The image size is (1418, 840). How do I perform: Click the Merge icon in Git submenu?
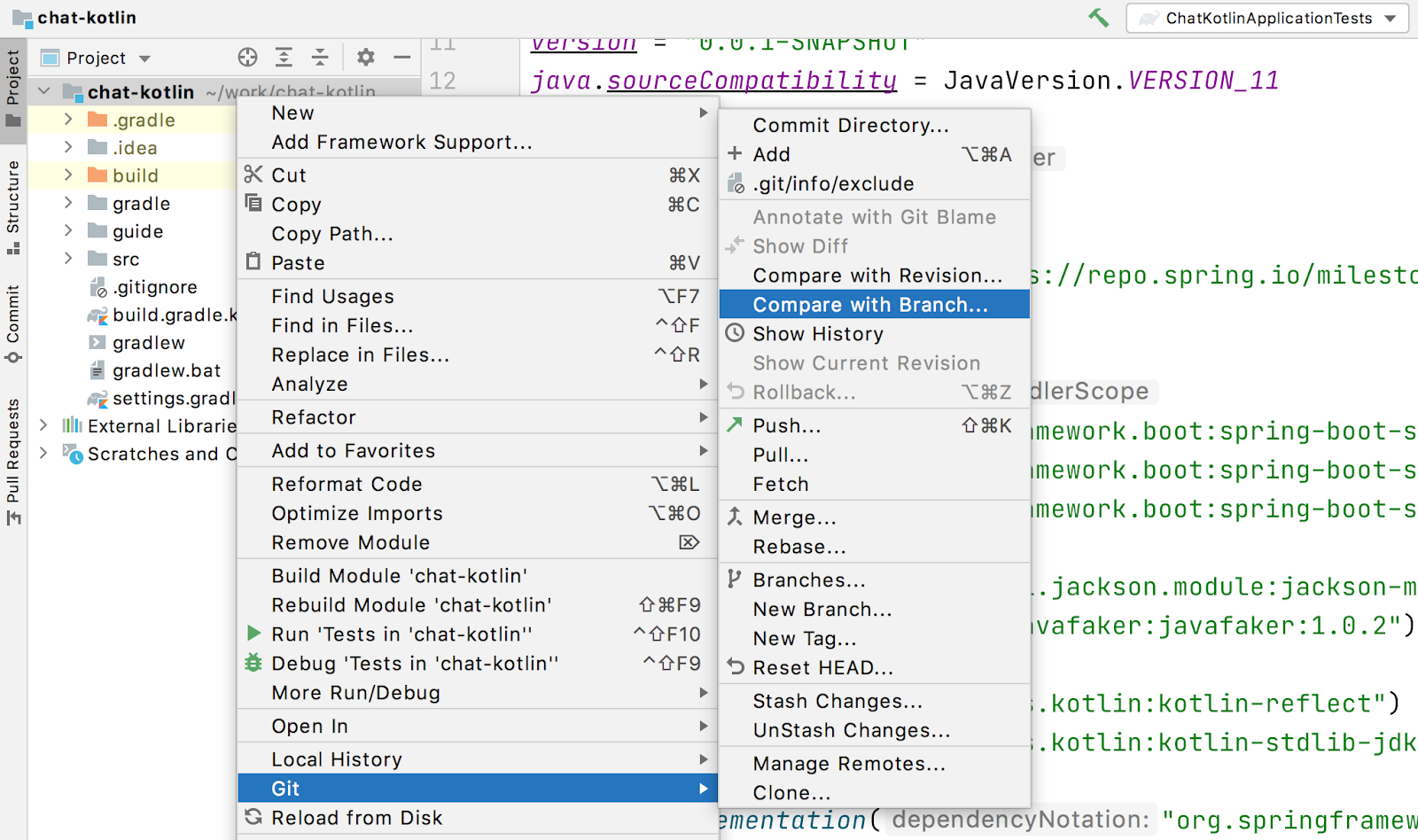[x=735, y=517]
